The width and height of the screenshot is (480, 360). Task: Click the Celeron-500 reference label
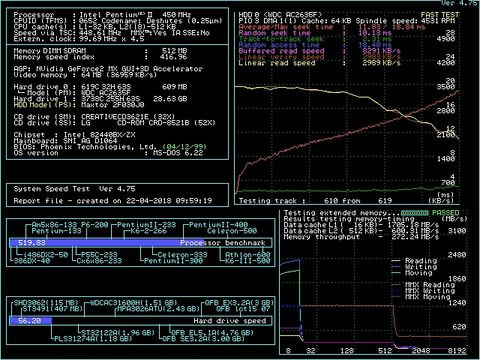232,231
